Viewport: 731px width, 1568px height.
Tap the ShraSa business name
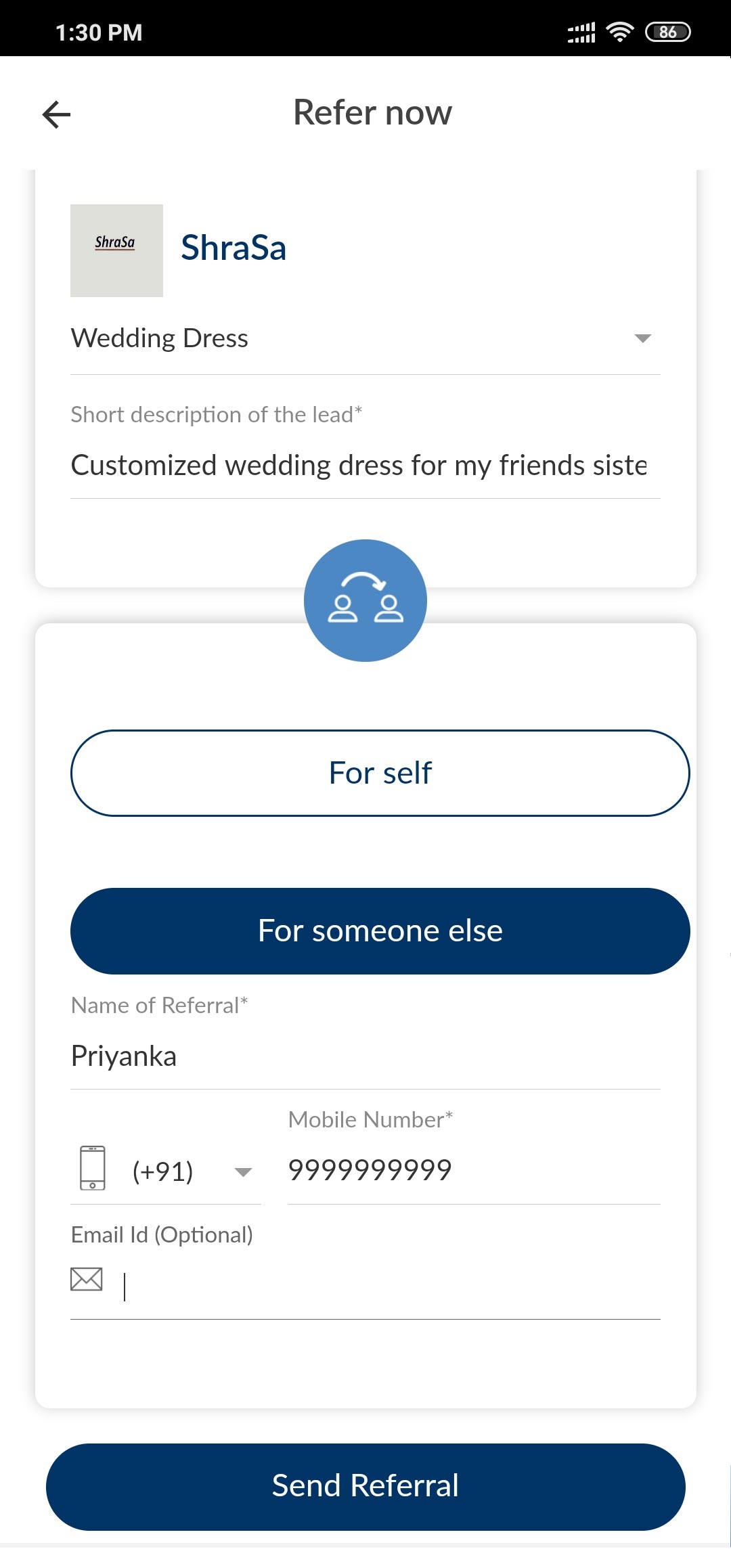tap(234, 248)
